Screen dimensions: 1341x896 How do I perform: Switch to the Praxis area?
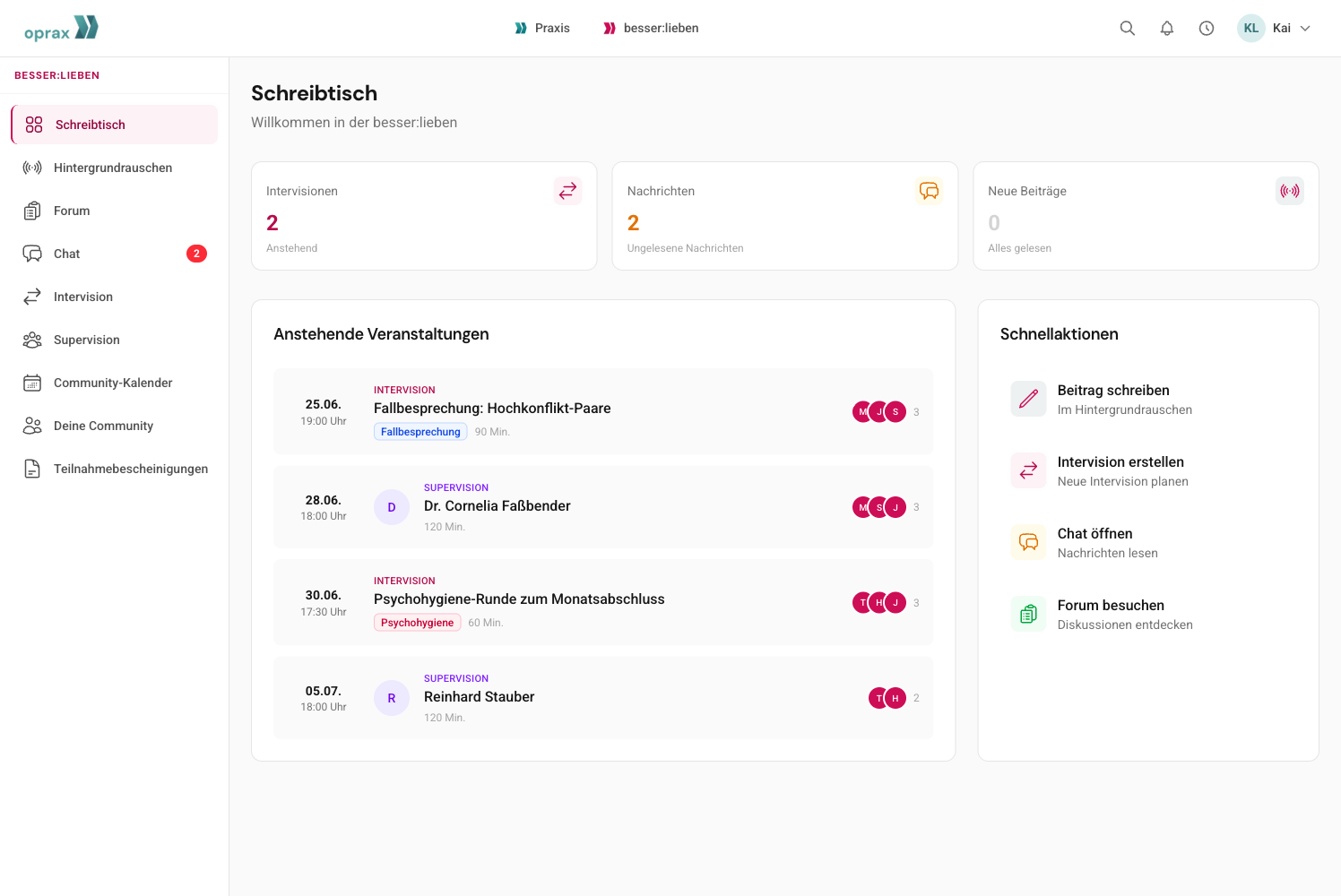tap(542, 28)
